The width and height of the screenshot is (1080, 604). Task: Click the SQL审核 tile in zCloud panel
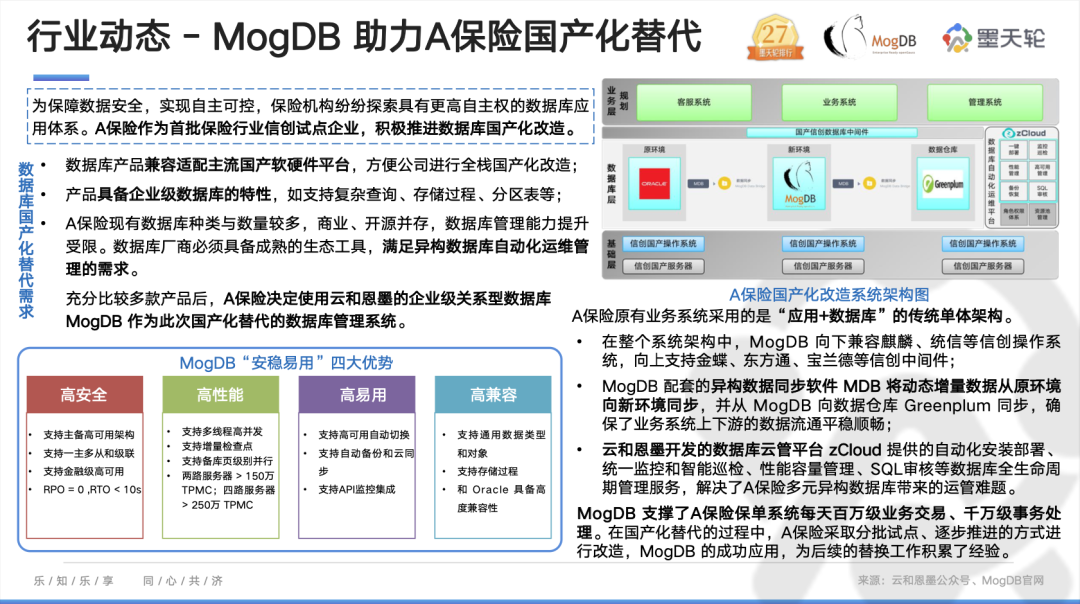pyautogui.click(x=1042, y=191)
